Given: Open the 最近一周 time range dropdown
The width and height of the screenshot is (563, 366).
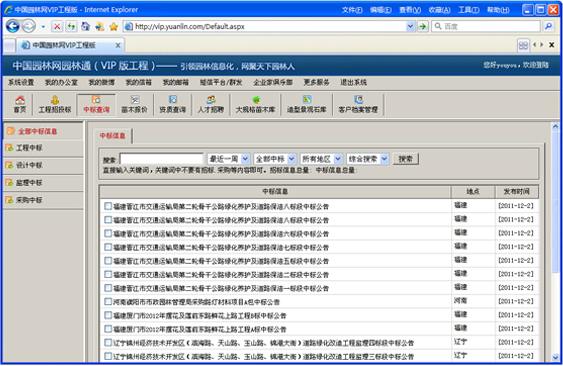Looking at the screenshot, I should [228, 159].
